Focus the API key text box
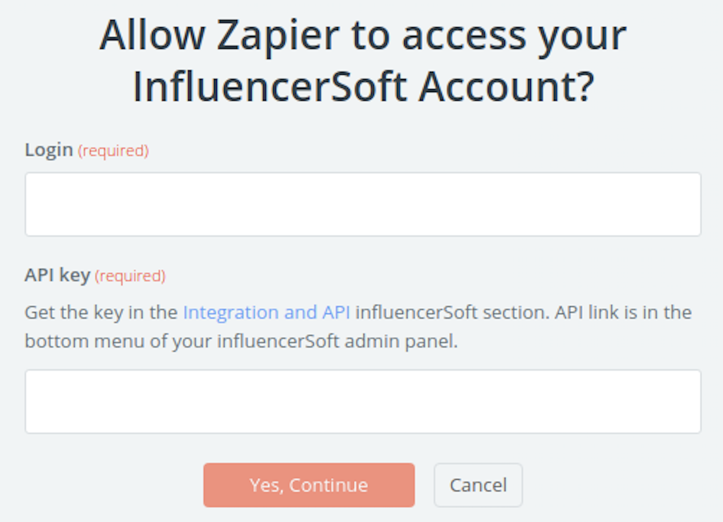Viewport: 723px width, 522px height. coord(362,401)
